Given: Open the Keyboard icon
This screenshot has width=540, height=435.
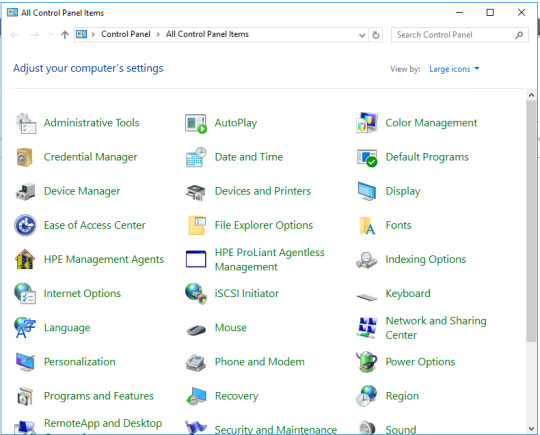Looking at the screenshot, I should click(x=367, y=296).
